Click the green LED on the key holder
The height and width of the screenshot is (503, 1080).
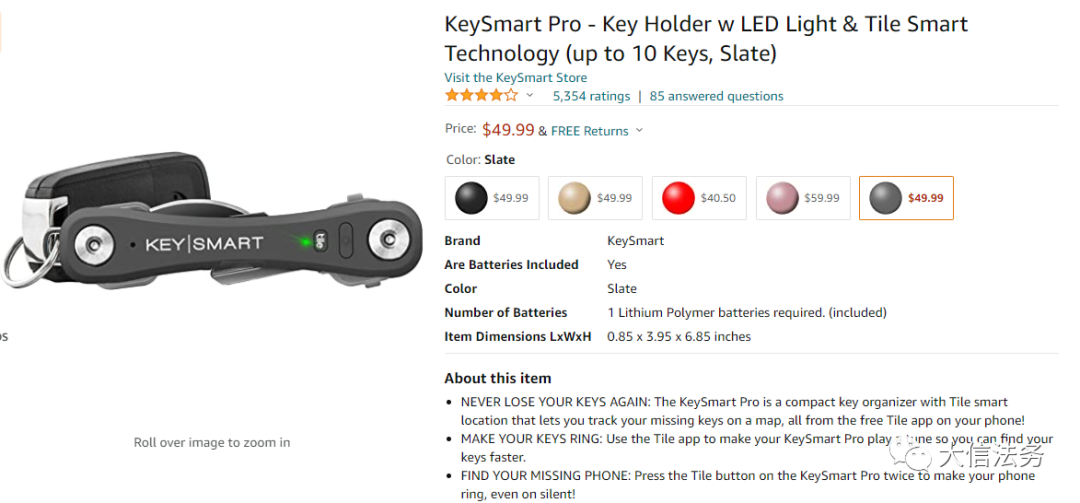pos(304,241)
